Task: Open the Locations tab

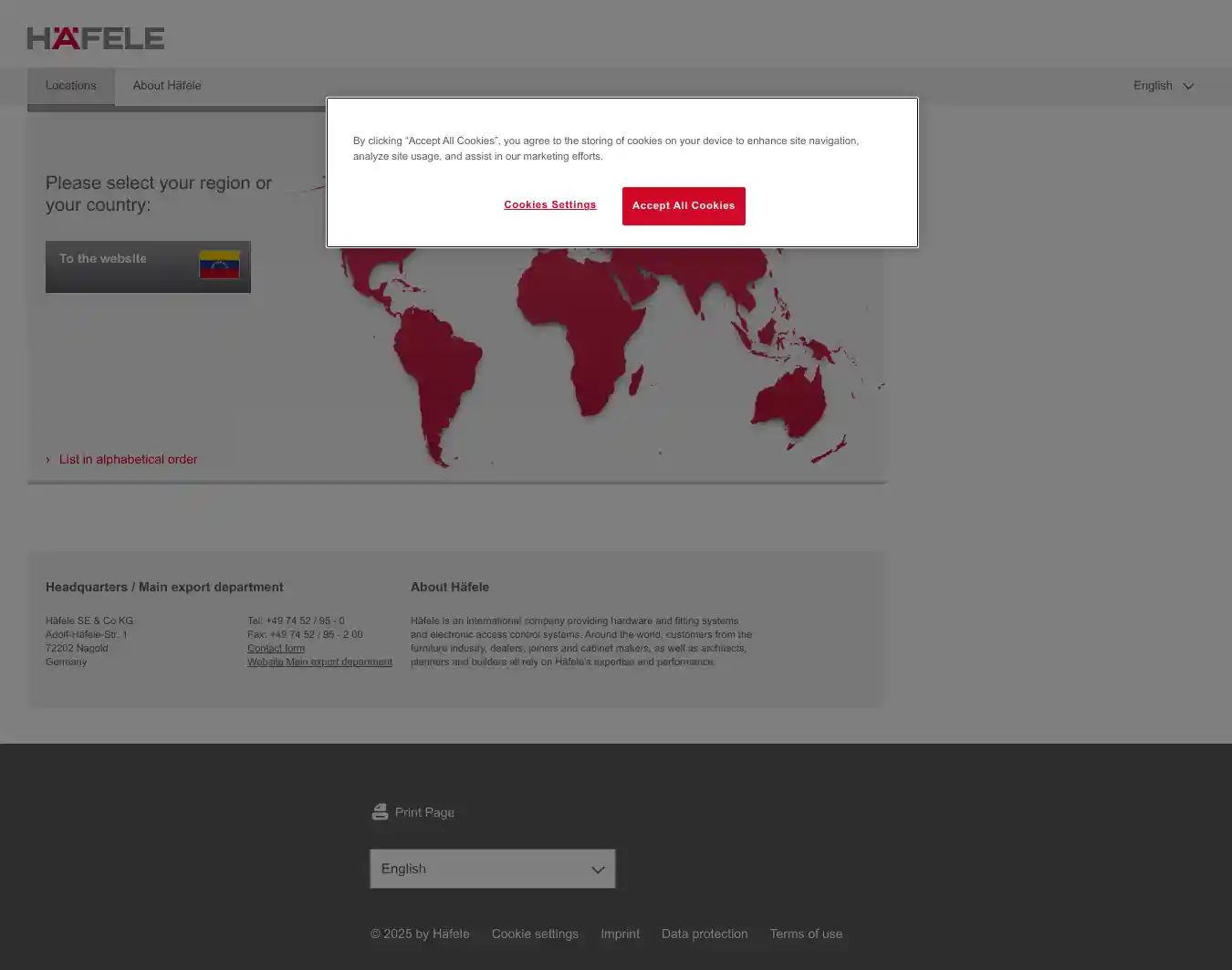Action: [x=71, y=86]
